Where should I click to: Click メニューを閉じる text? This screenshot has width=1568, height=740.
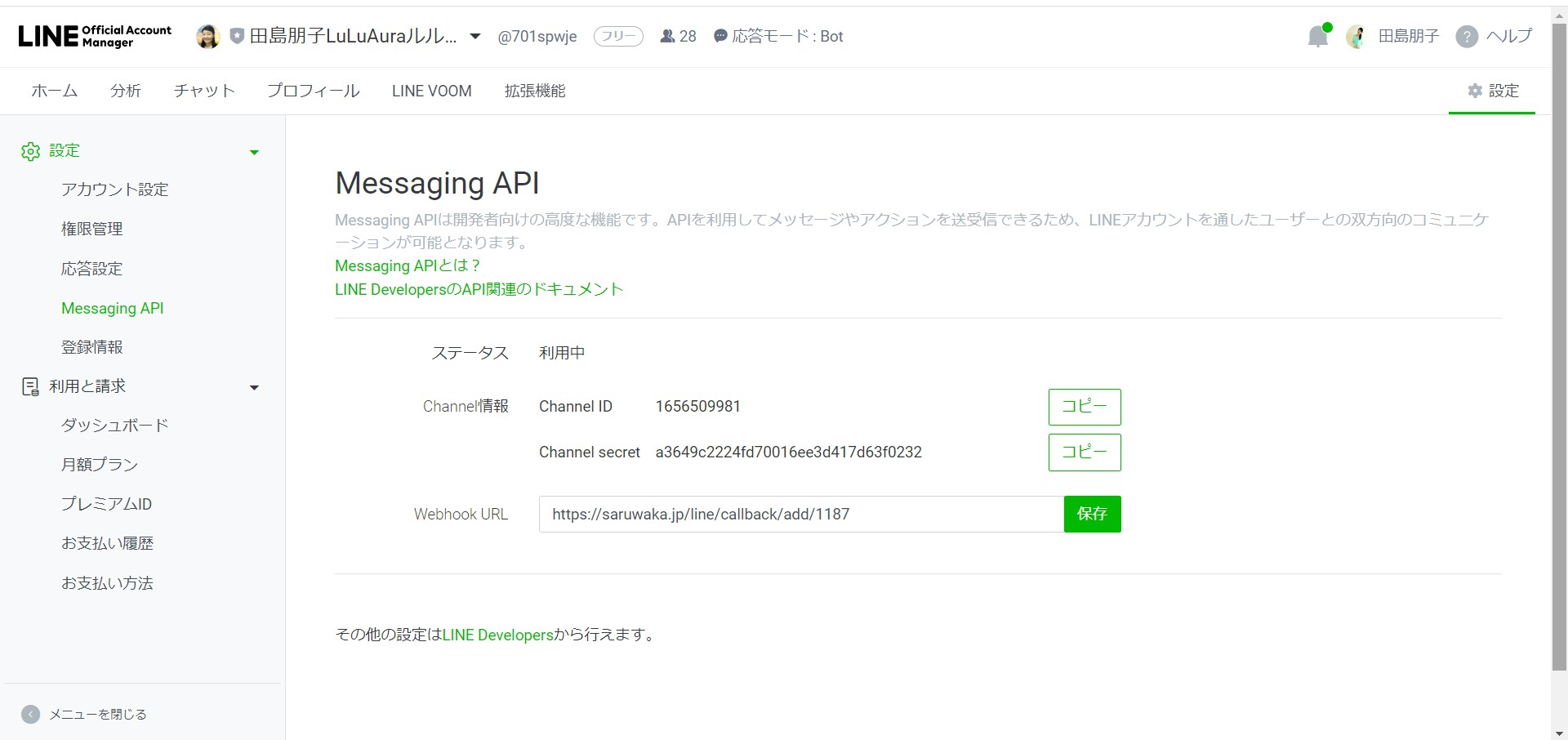[98, 715]
